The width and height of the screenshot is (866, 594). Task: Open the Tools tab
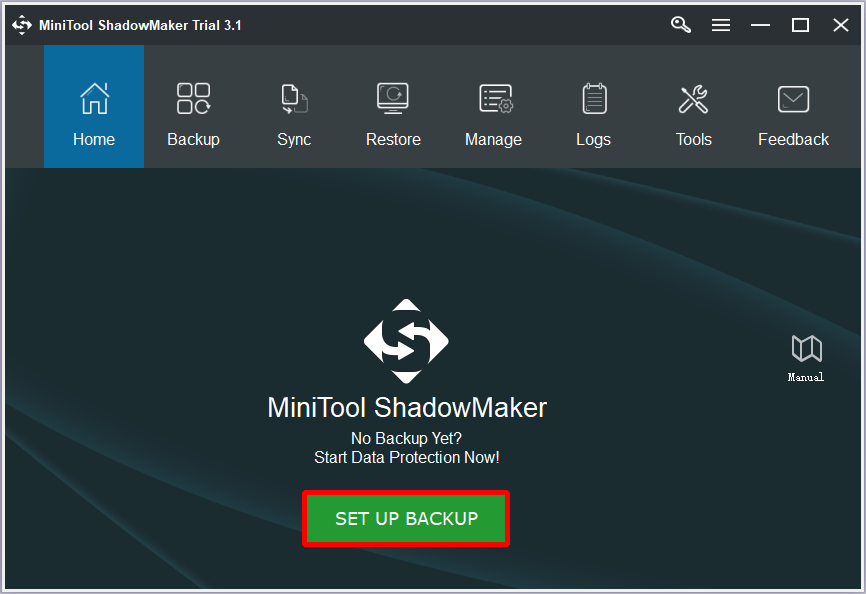click(694, 107)
